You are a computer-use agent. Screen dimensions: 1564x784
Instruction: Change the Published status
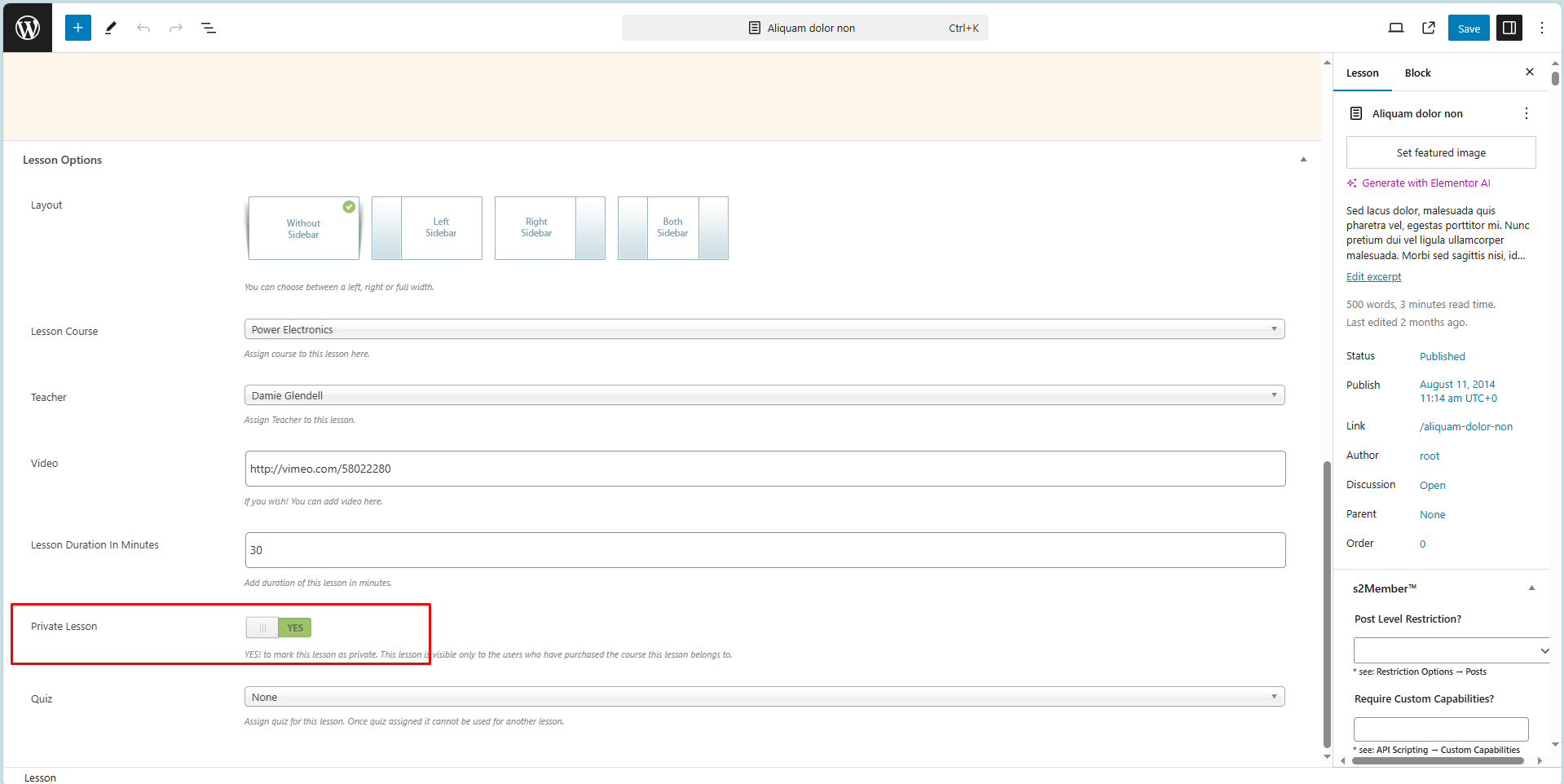pyautogui.click(x=1442, y=356)
